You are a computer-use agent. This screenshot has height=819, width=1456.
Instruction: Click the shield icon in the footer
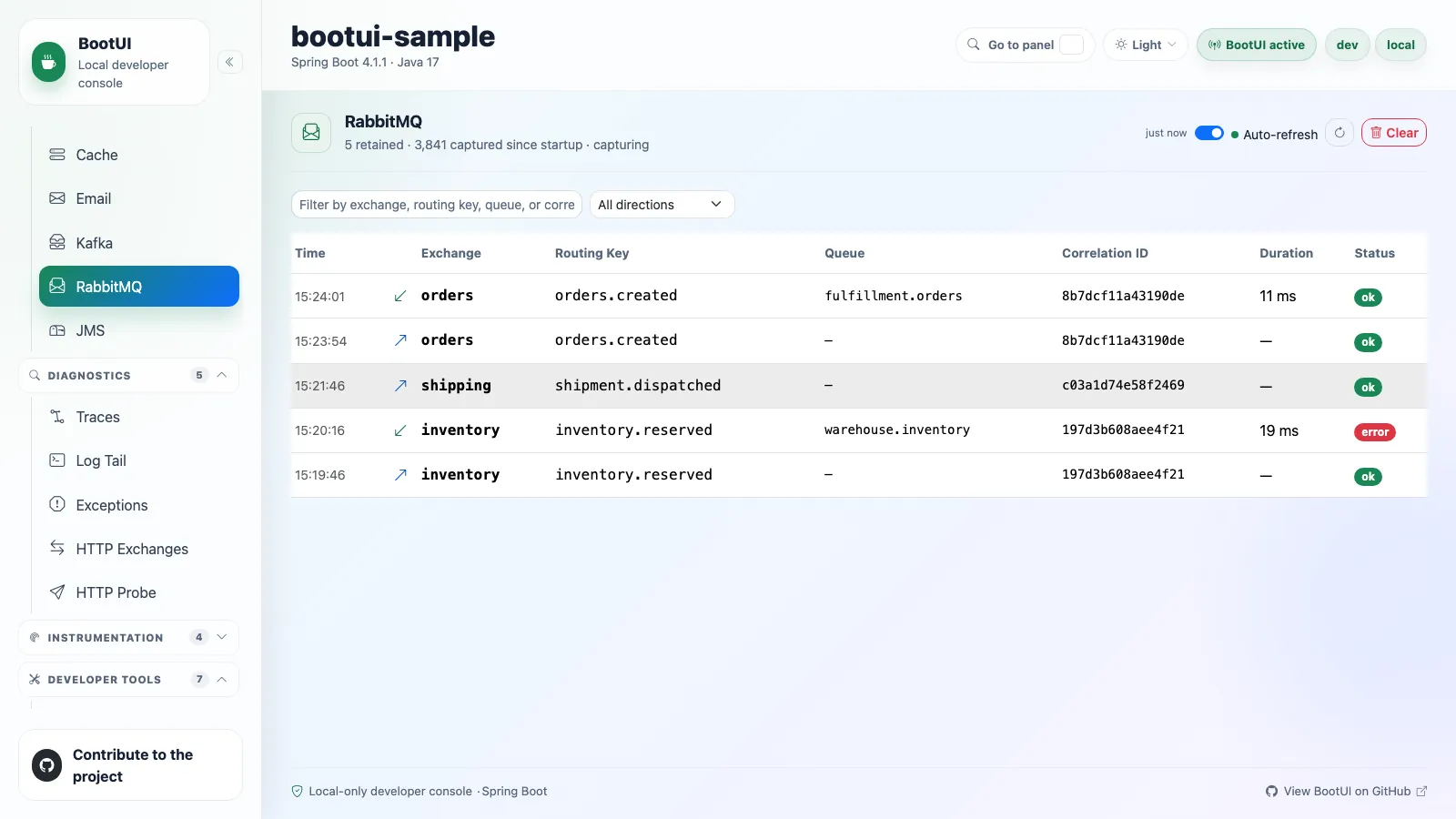point(297,792)
